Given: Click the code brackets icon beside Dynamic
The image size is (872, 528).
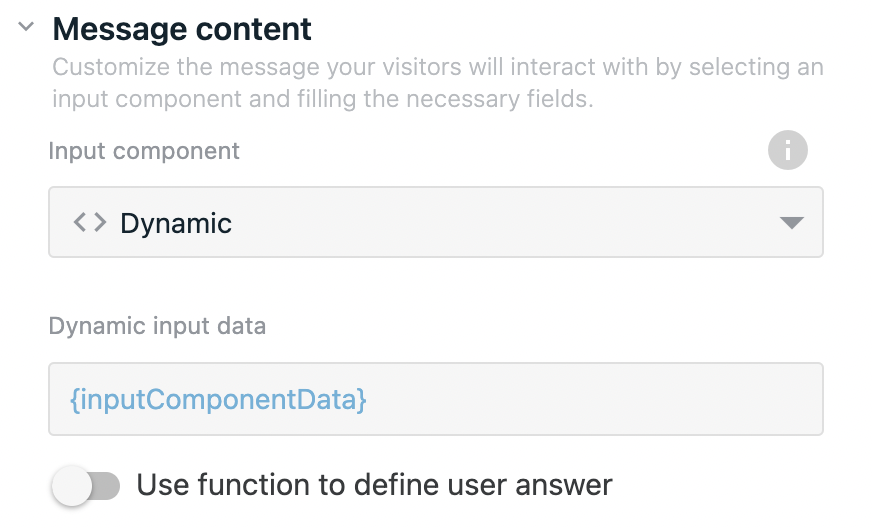Looking at the screenshot, I should [x=90, y=223].
